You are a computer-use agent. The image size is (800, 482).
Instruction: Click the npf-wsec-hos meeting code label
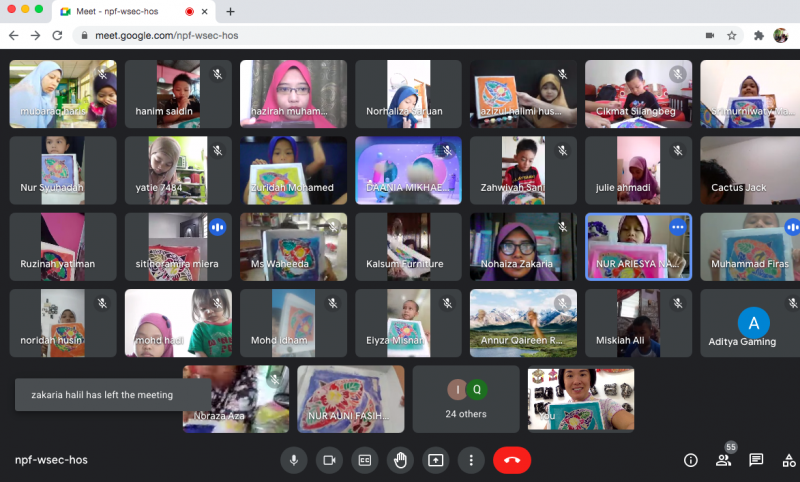point(51,460)
